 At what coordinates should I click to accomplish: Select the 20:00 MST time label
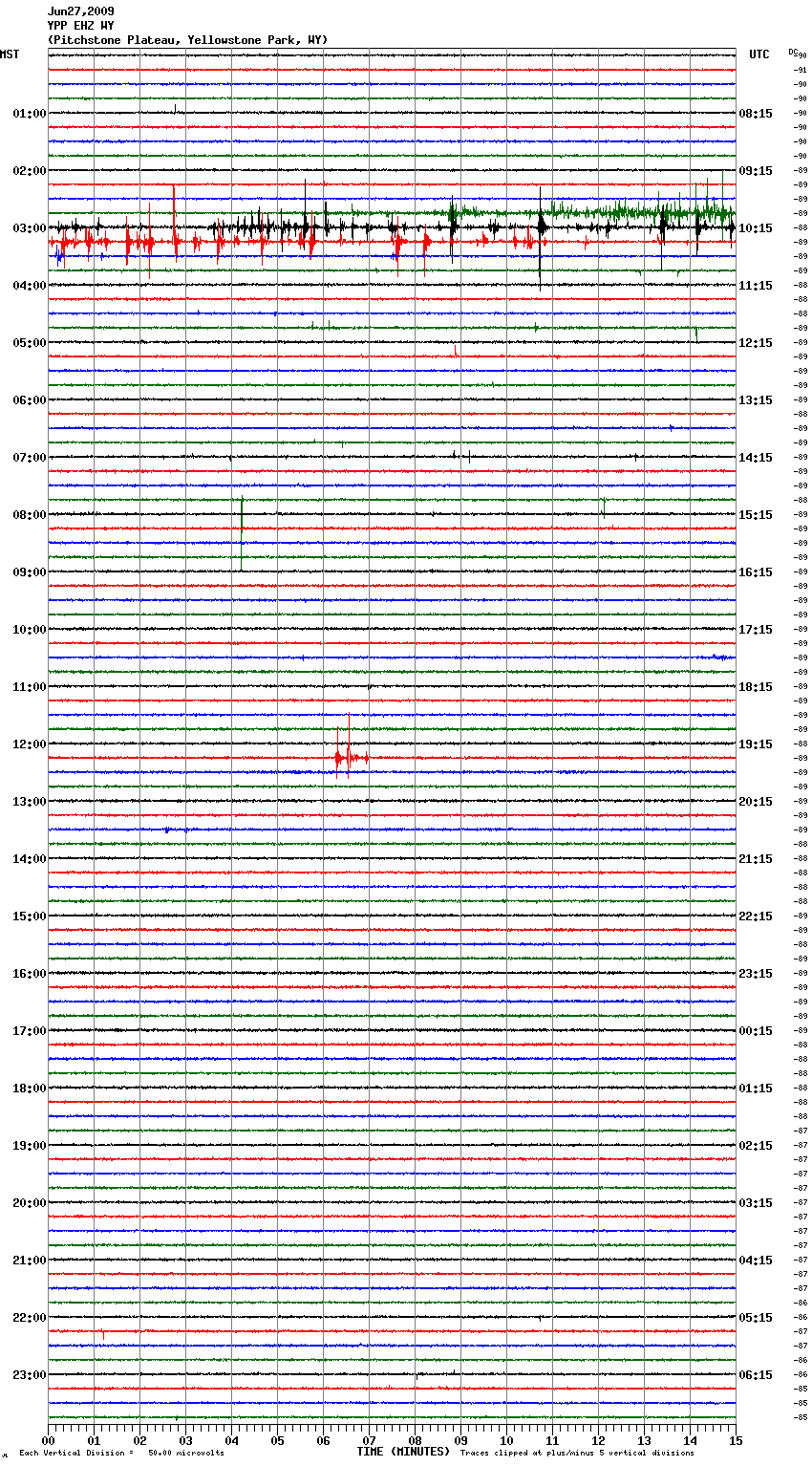[30, 1203]
